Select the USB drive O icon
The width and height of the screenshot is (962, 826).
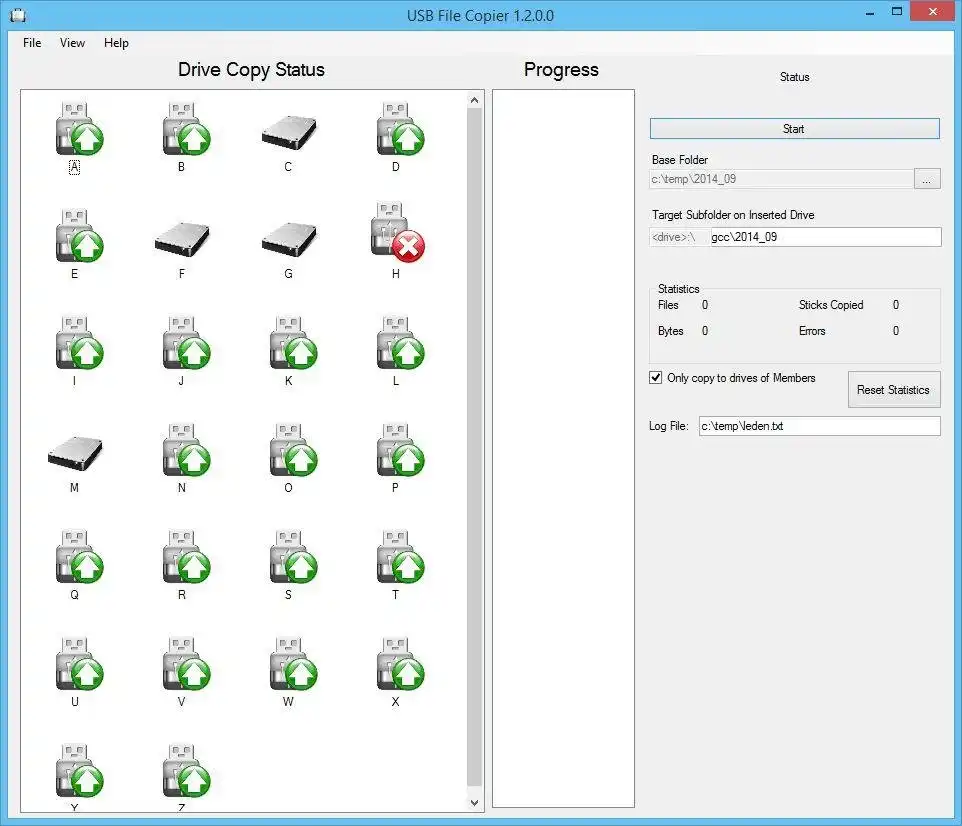293,450
